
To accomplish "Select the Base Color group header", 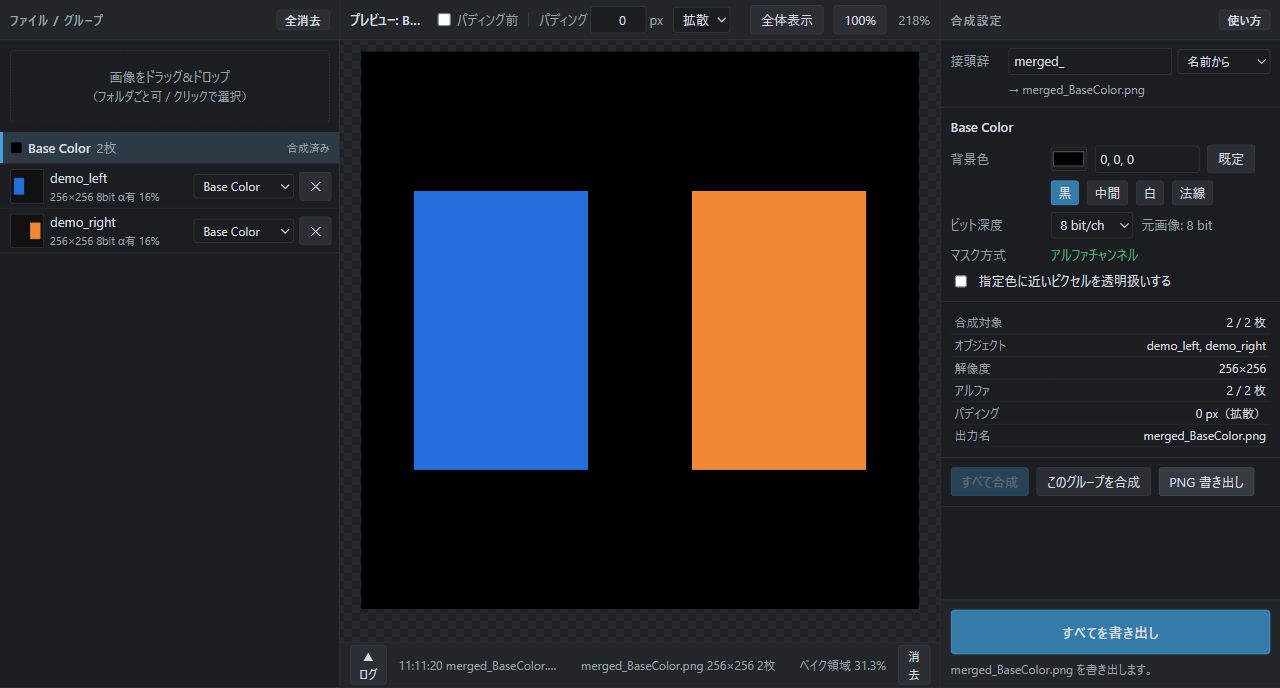I will 170,148.
